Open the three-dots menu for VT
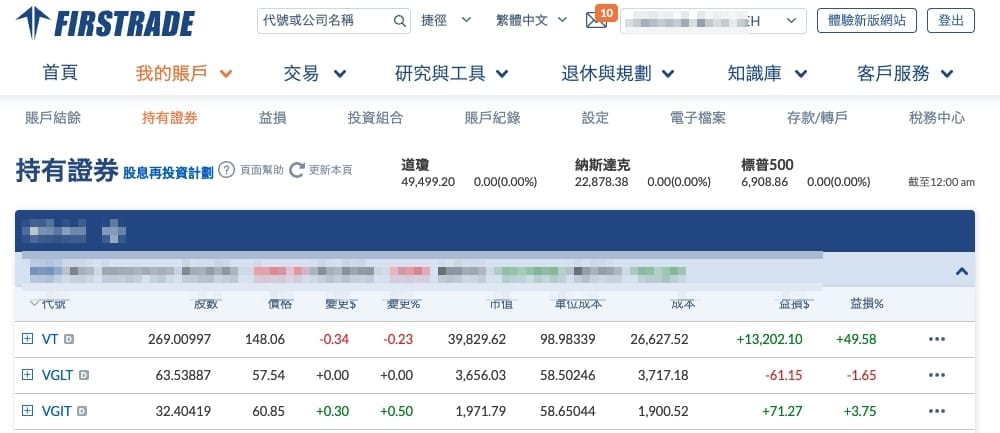 936,339
